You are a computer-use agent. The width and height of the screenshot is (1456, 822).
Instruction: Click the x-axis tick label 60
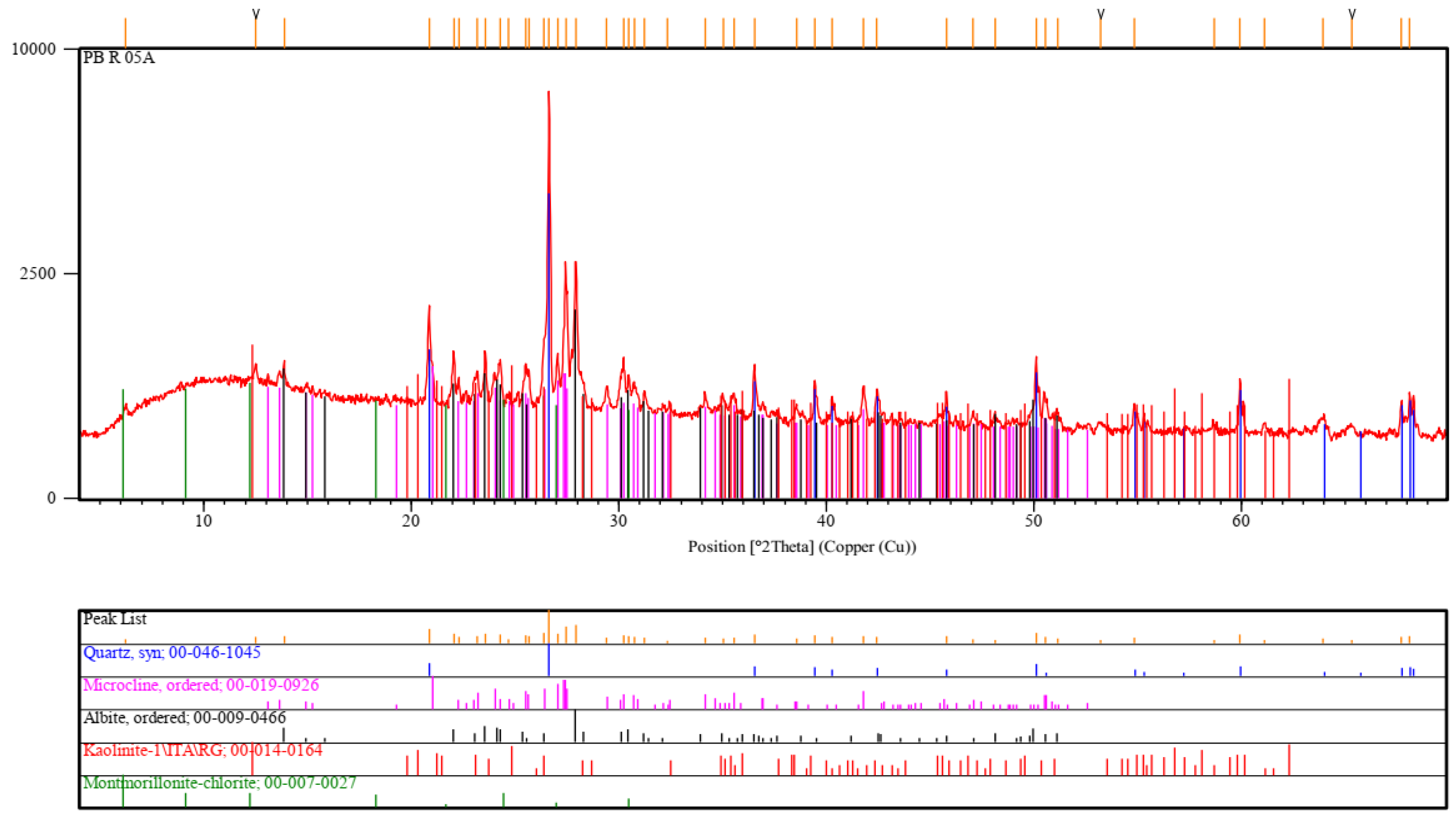click(1241, 521)
